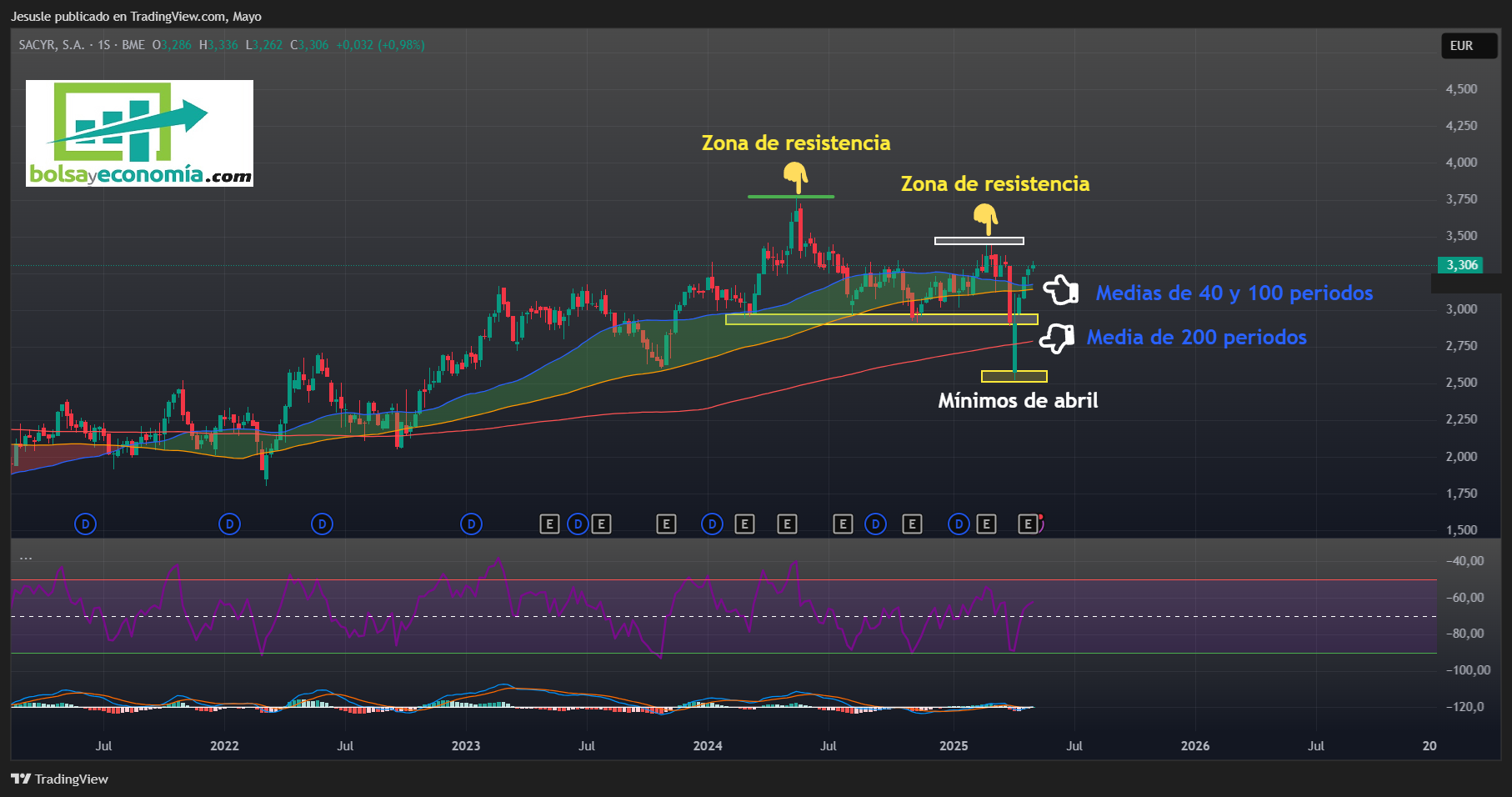Viewport: 1512px width, 797px height.
Task: Click the 2023 label on the time axis
Action: tap(466, 745)
